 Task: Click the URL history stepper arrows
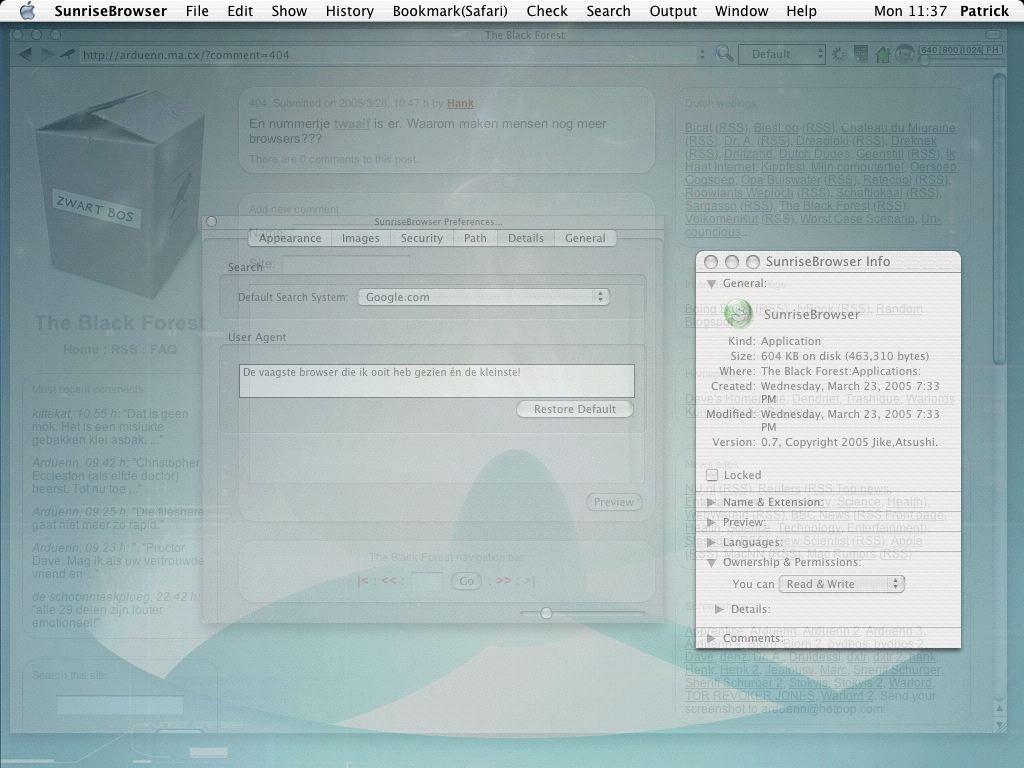click(702, 55)
